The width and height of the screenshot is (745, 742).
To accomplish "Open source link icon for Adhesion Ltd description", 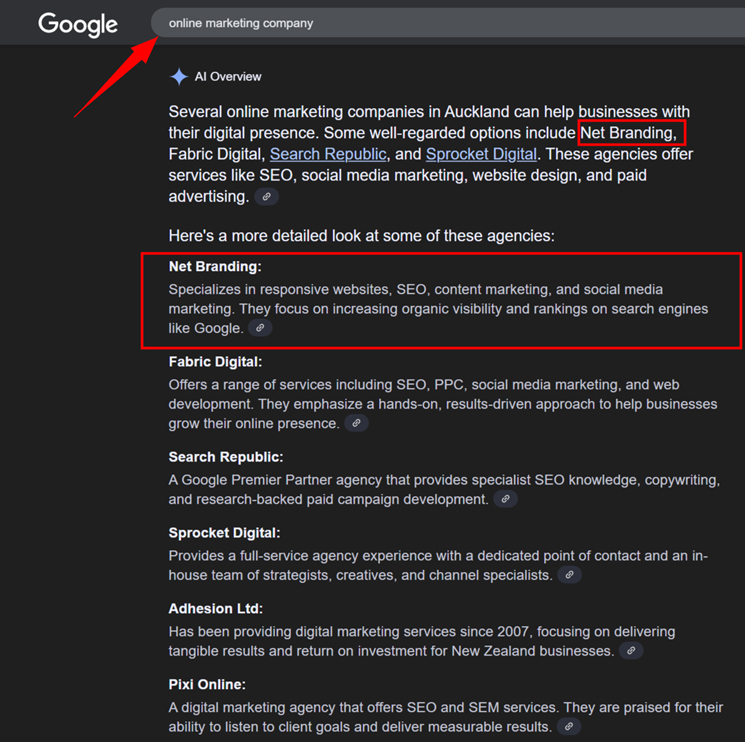I will click(x=631, y=650).
